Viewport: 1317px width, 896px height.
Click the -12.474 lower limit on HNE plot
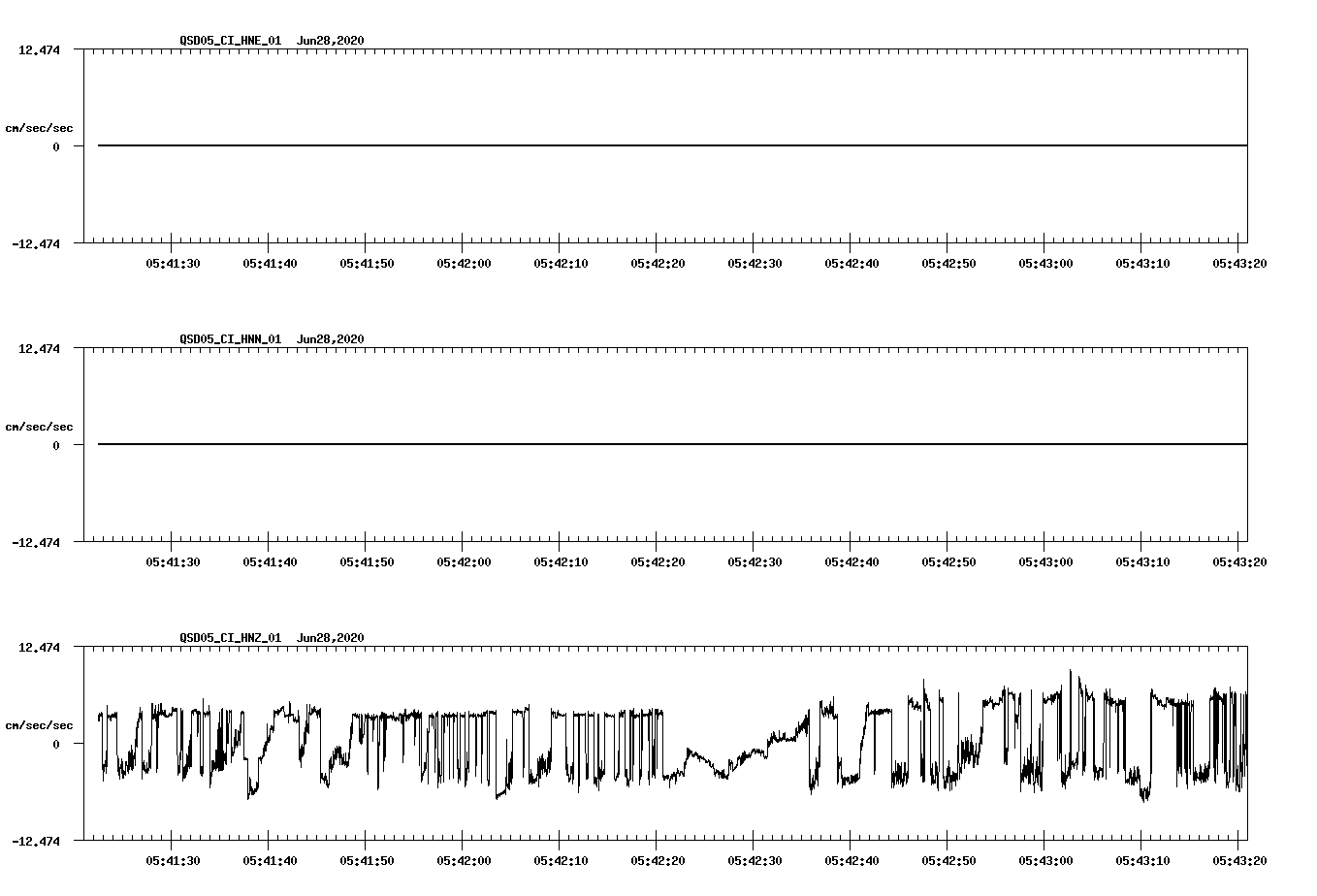pyautogui.click(x=36, y=243)
